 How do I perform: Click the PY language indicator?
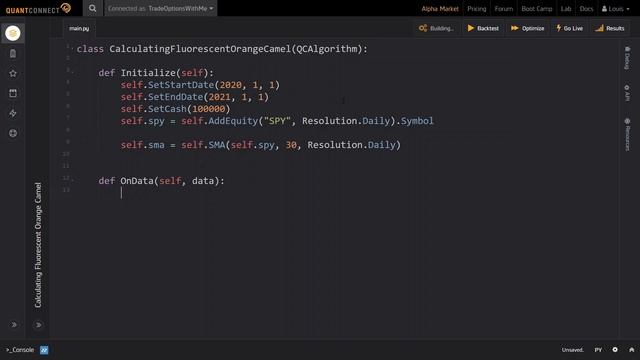598,350
